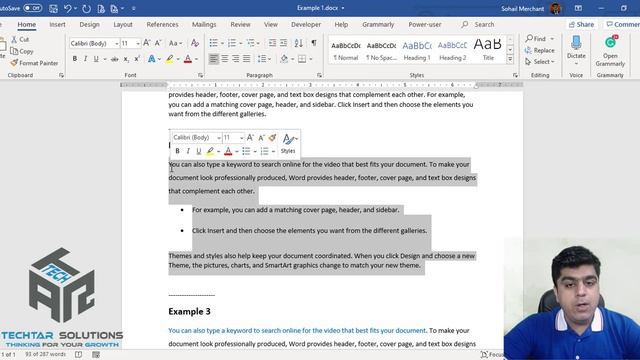The image size is (640, 360).
Task: Click ribbon Text Highlight Color swatch
Action: (x=170, y=59)
